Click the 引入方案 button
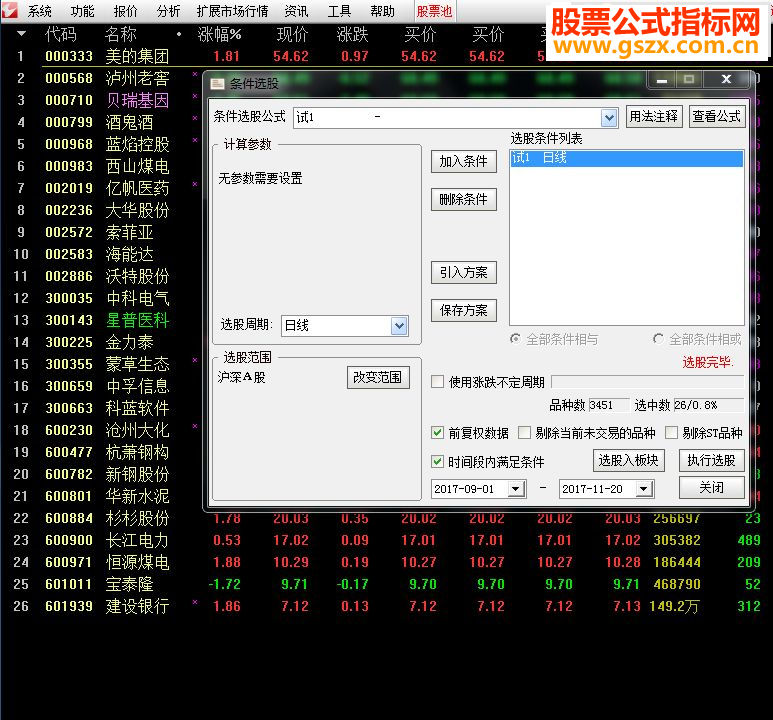This screenshot has height=720, width=773. (463, 272)
